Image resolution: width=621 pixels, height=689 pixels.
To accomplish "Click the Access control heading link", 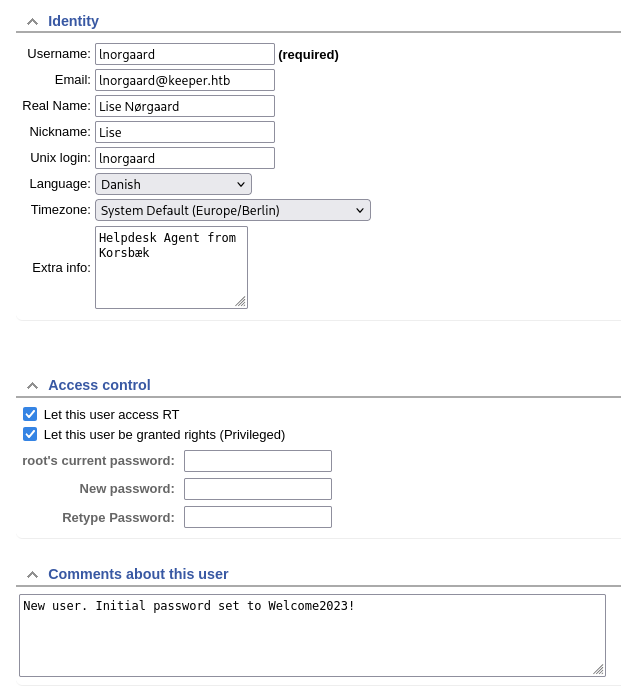I will [x=99, y=385].
